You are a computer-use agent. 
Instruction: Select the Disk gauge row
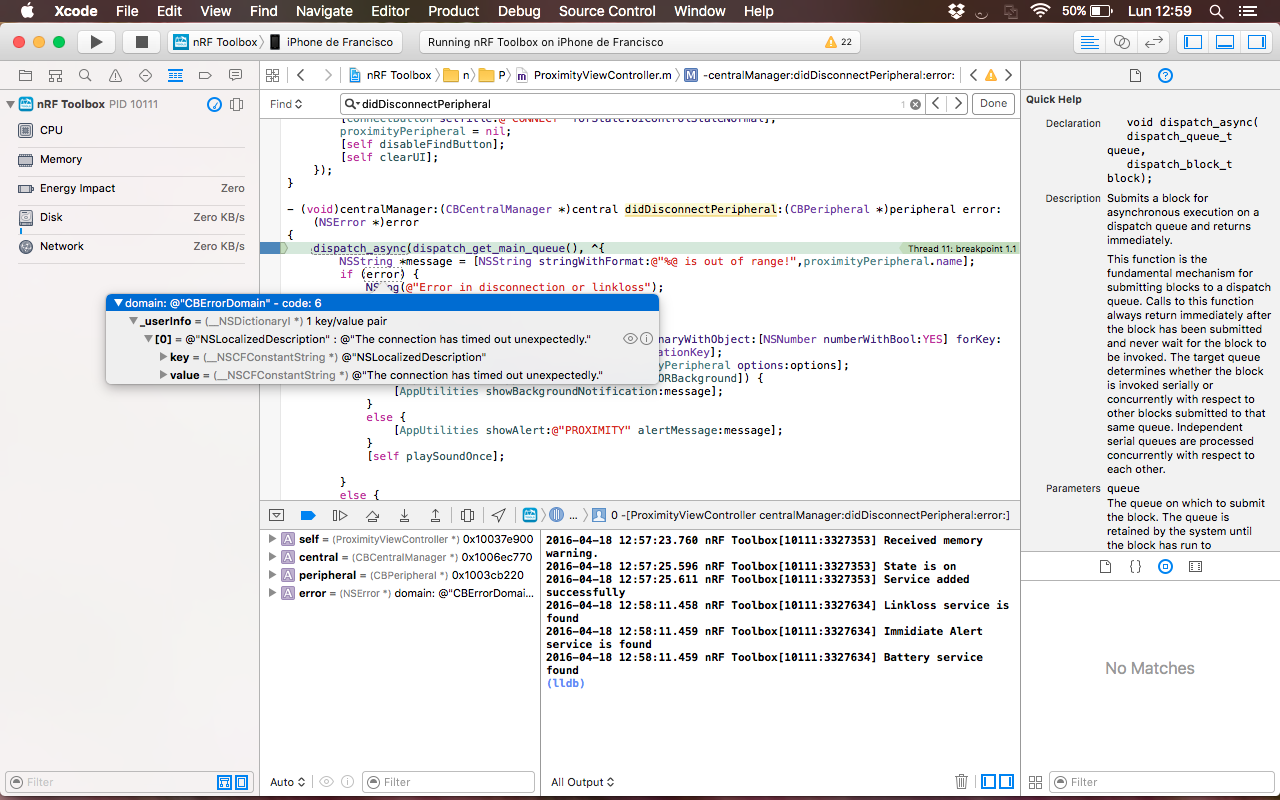tap(130, 217)
